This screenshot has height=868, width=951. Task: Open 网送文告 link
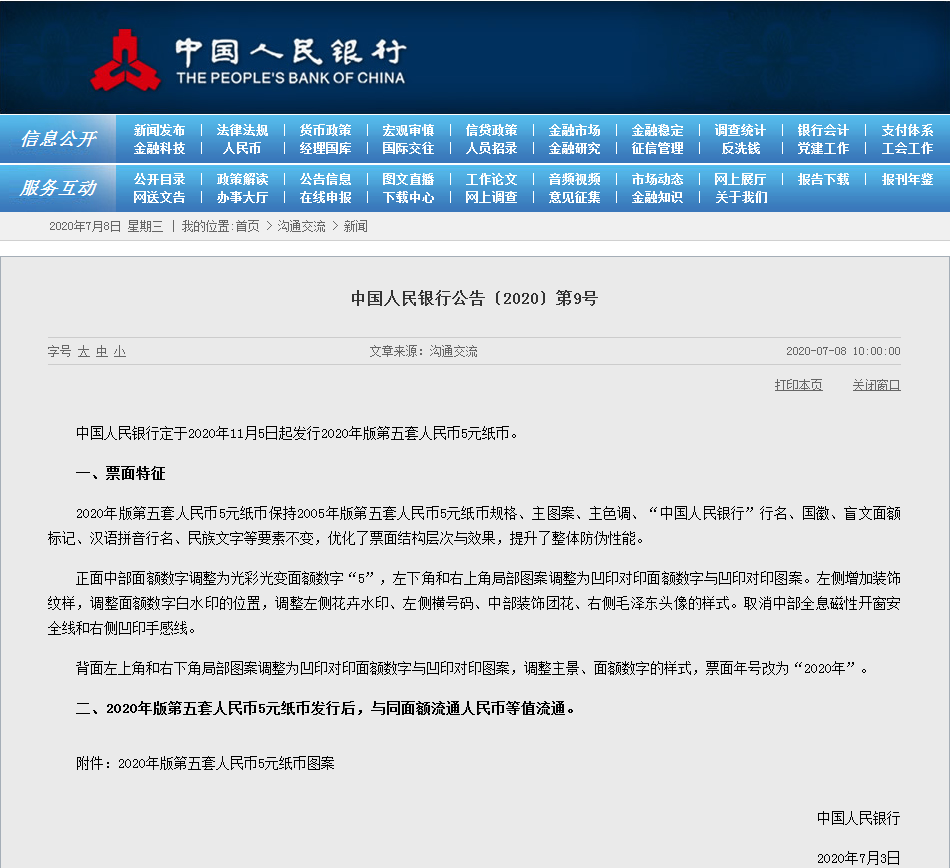160,198
